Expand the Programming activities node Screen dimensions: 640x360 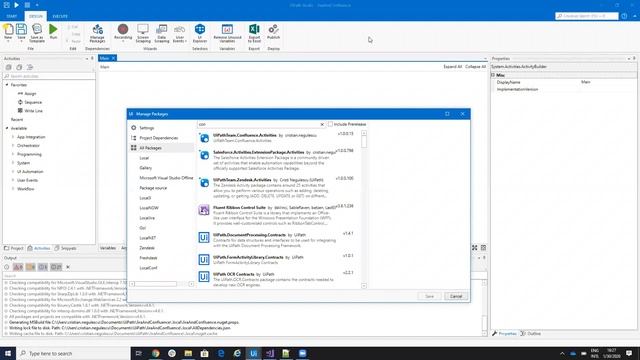pos(13,154)
